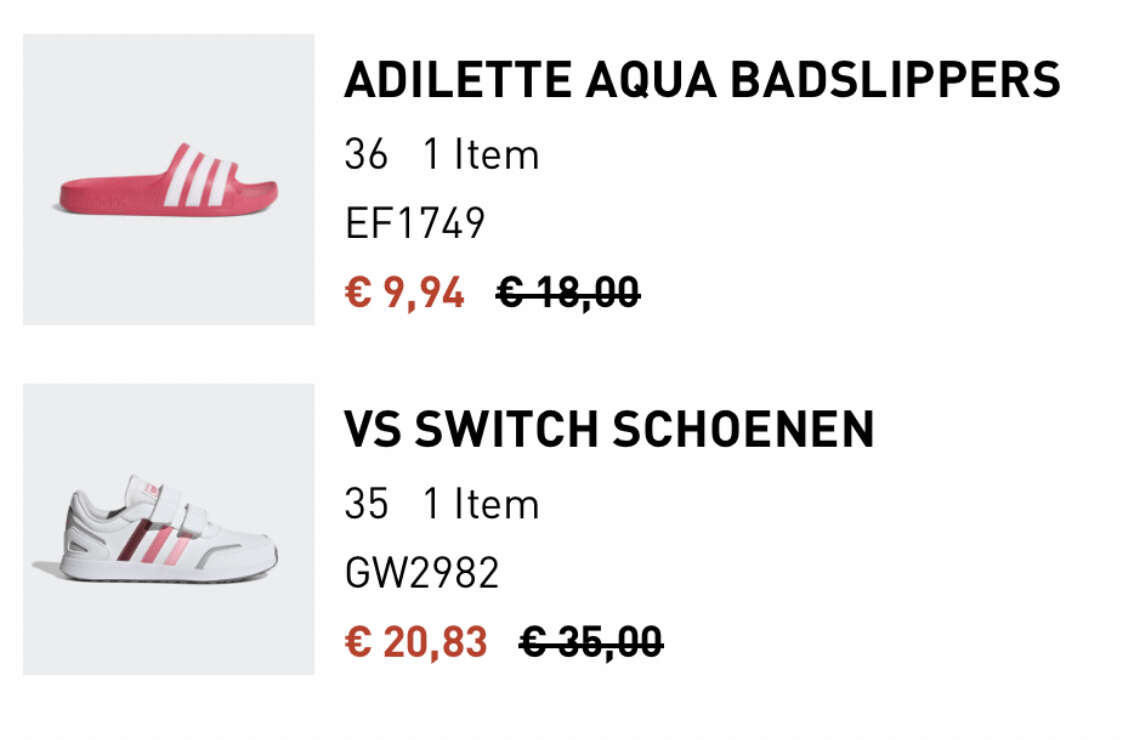The width and height of the screenshot is (1125, 740).
Task: Click the word ADILETTE in first title
Action: [458, 79]
